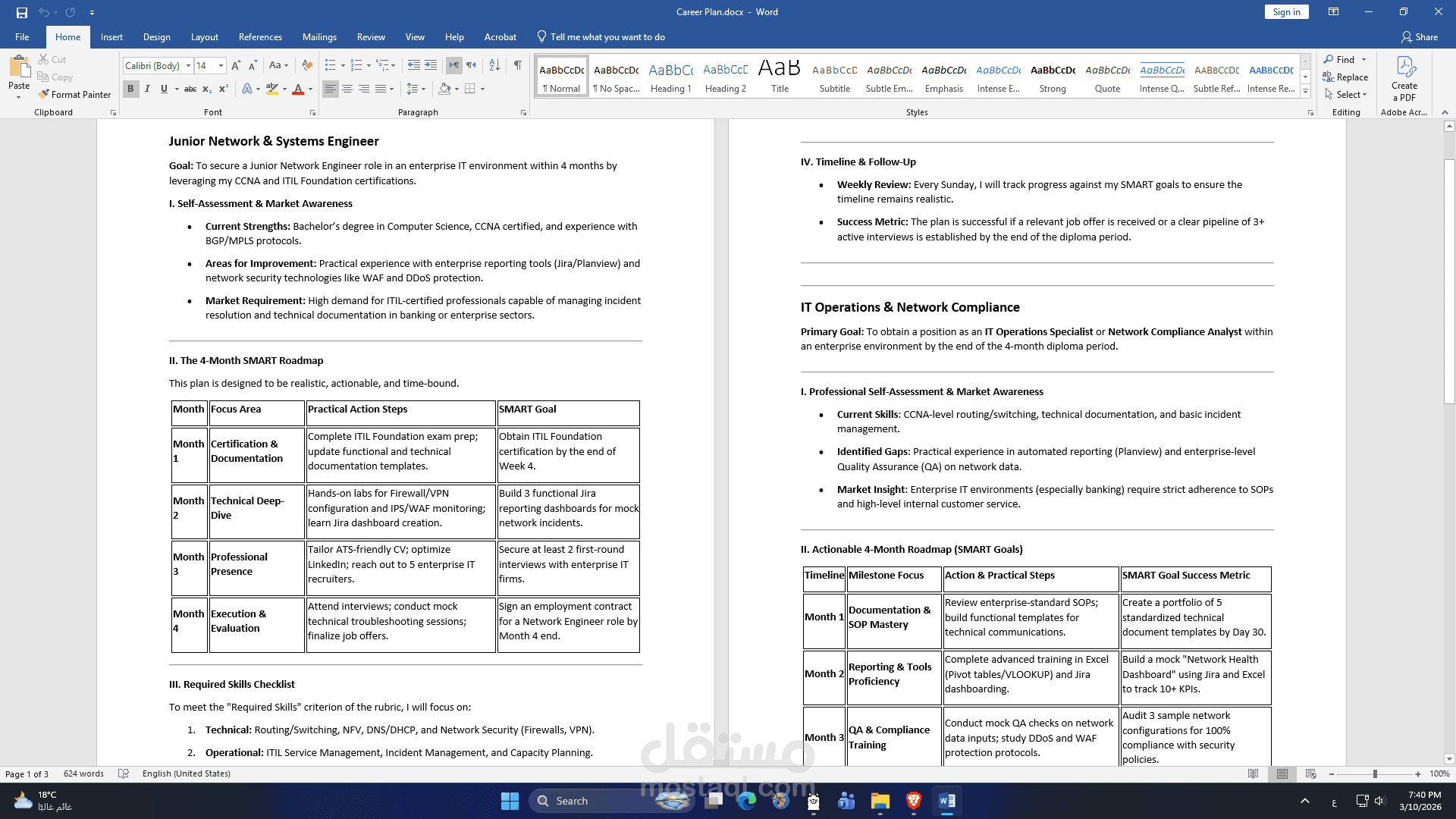The image size is (1456, 819).
Task: Click the Sign in button
Action: 1286,12
